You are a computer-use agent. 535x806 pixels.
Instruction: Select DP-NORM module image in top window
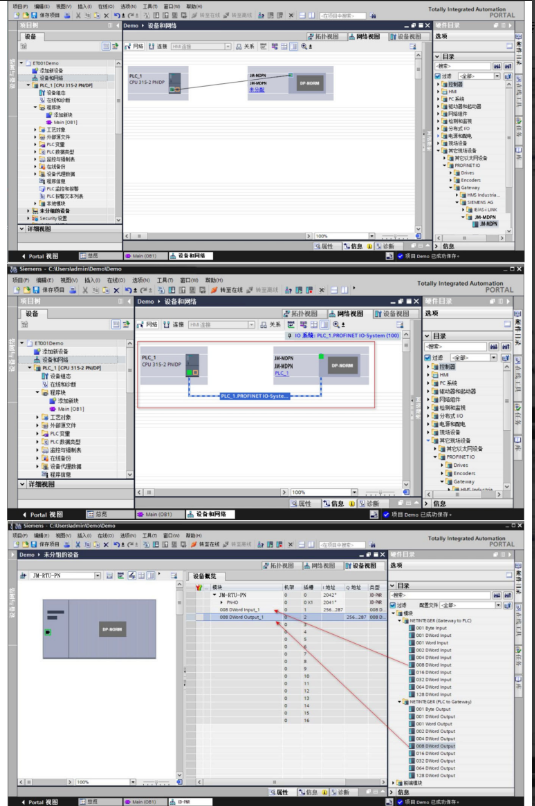point(309,83)
